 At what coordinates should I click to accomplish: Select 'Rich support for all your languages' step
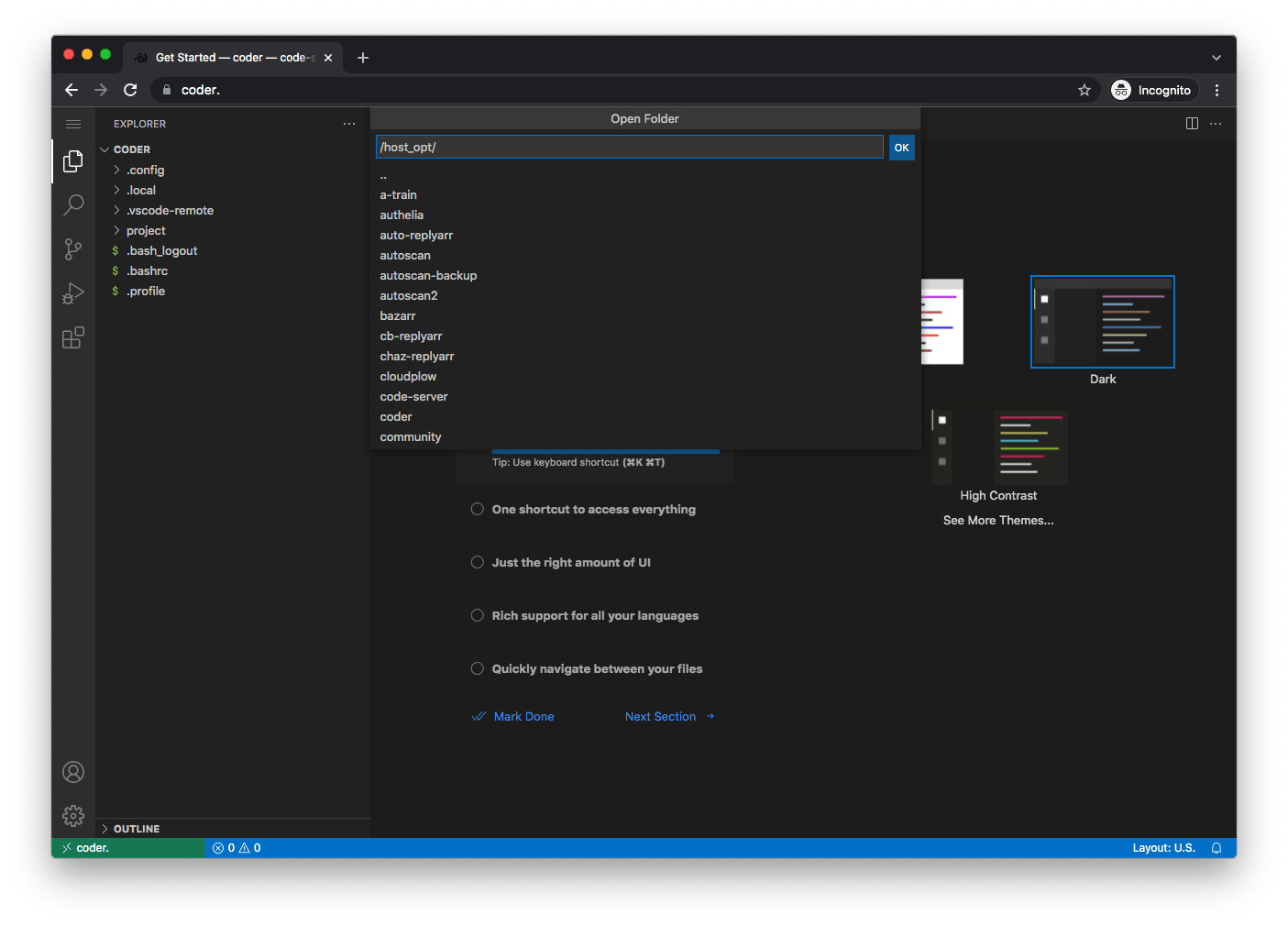pos(594,616)
